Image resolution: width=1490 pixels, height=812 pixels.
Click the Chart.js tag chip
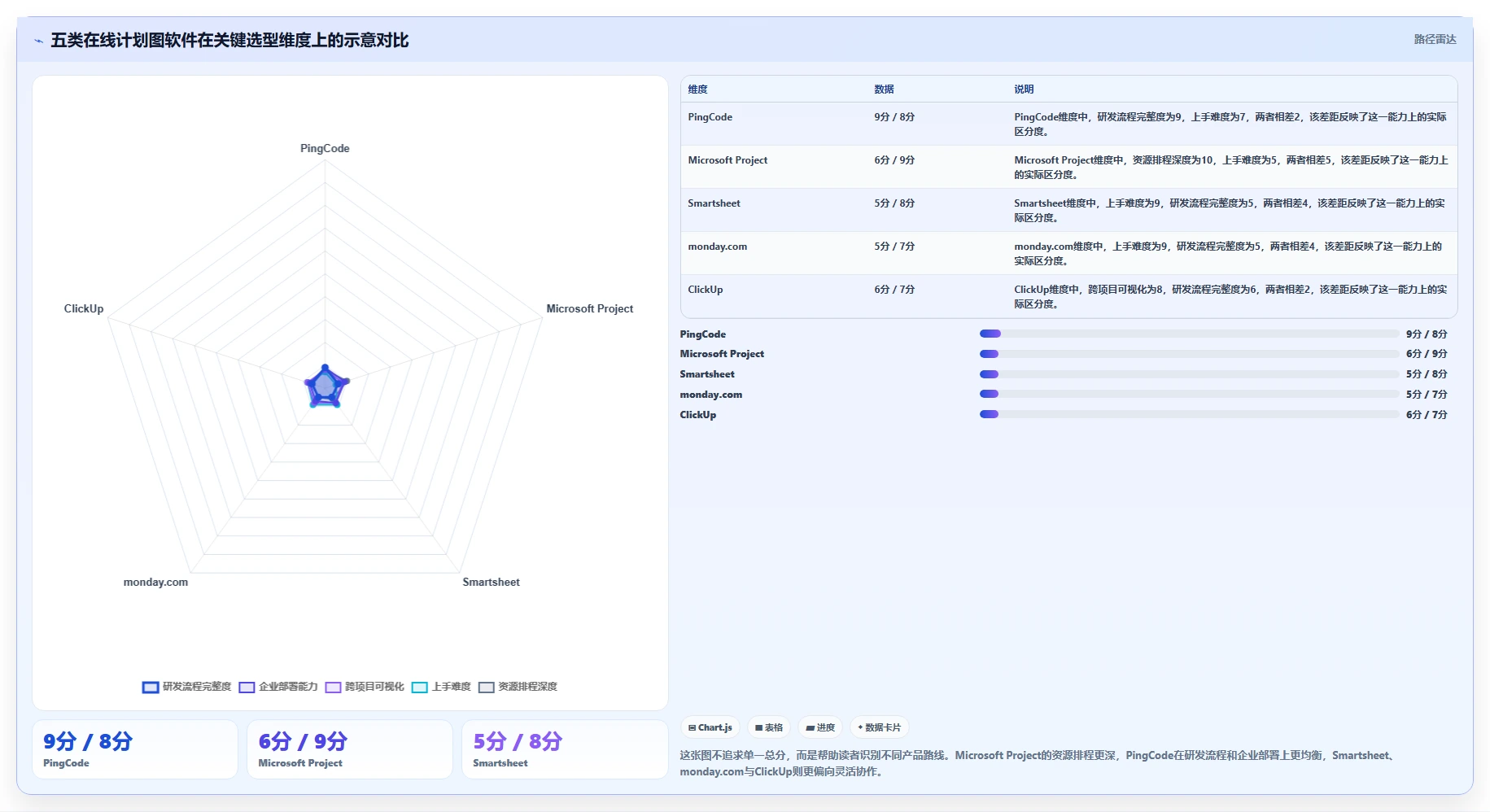[x=710, y=727]
